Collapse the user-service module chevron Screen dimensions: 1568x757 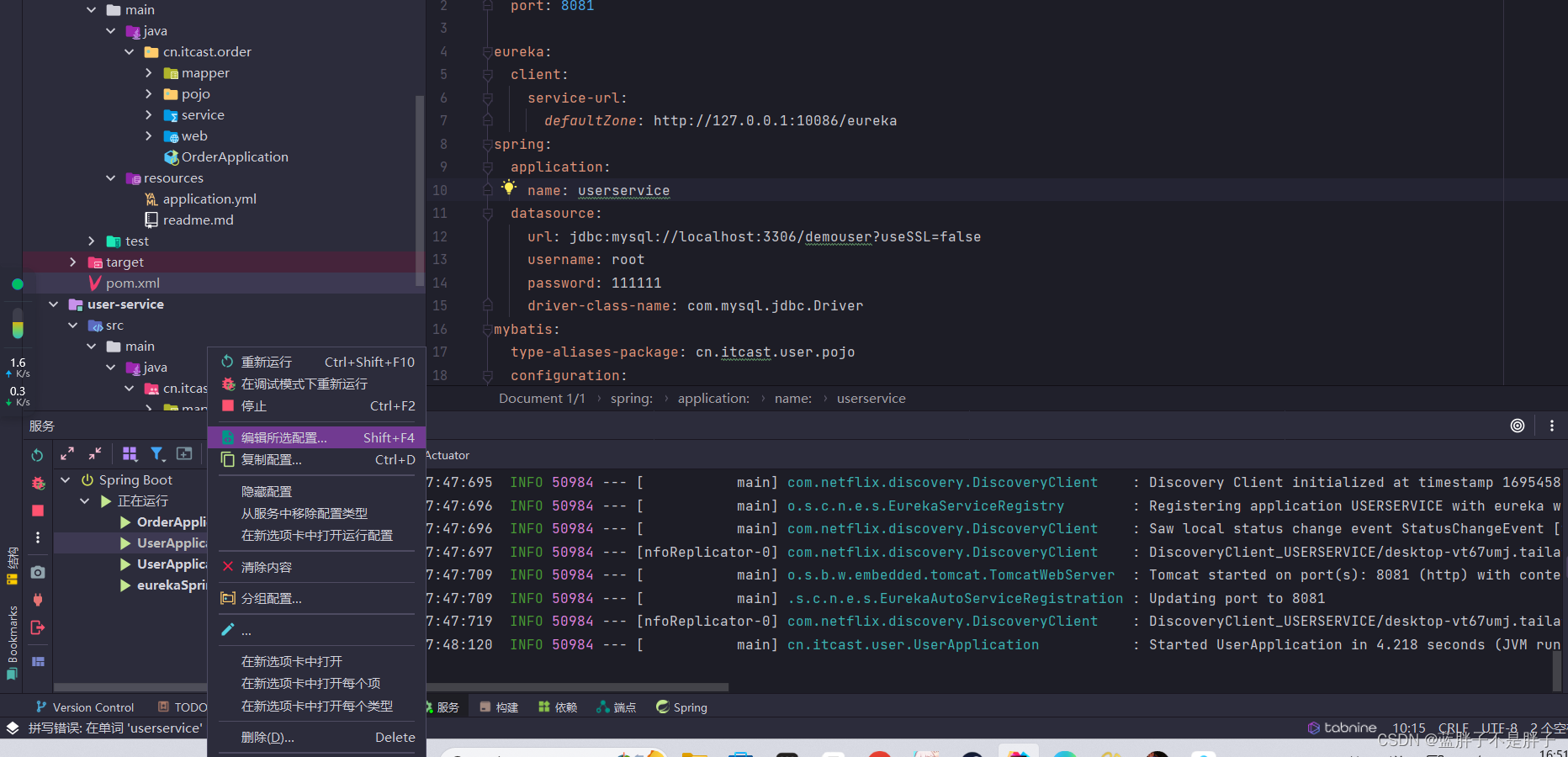pos(54,304)
